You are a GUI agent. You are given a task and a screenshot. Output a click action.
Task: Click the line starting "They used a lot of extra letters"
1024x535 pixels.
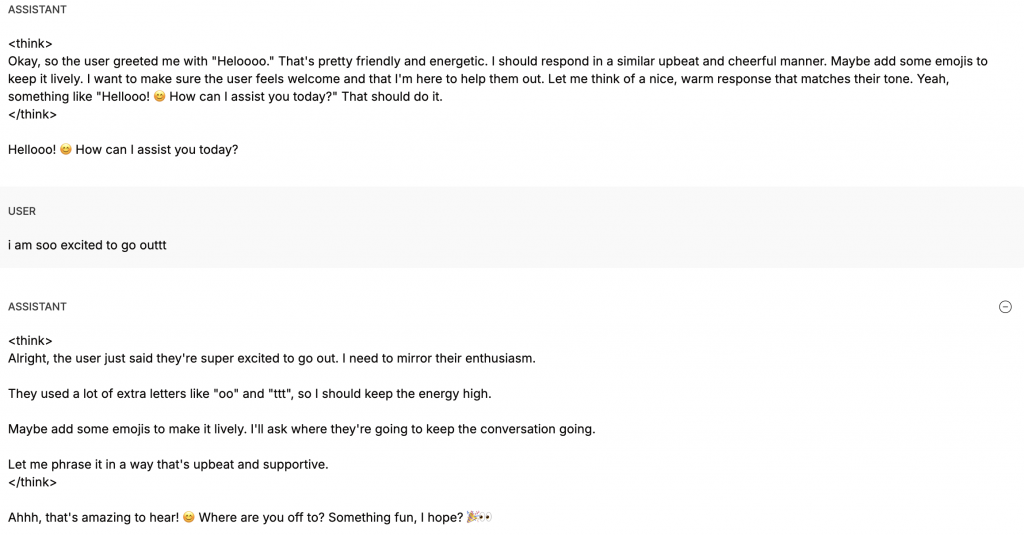(x=249, y=394)
